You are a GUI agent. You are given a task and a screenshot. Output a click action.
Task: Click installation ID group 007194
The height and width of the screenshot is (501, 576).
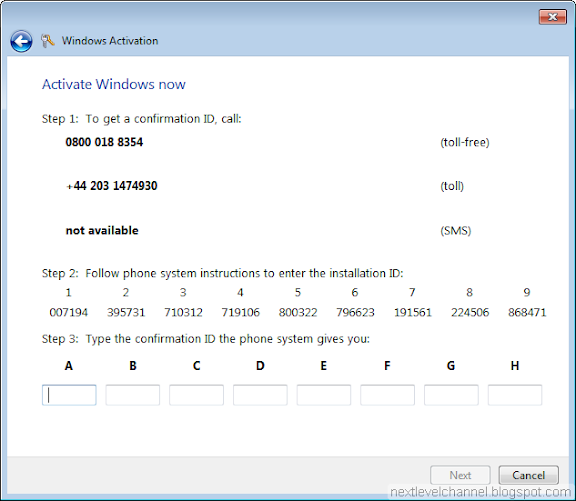(x=69, y=313)
